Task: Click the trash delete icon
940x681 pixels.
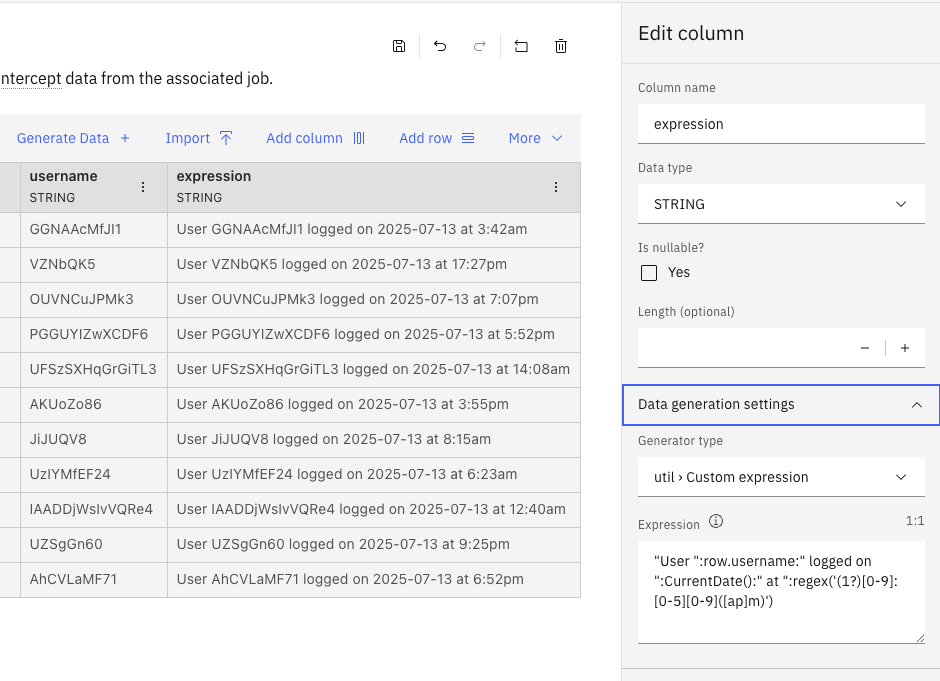Action: coord(561,46)
